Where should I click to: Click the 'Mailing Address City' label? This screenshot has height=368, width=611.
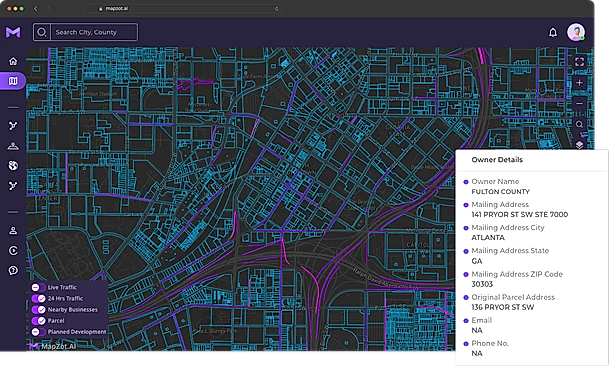pyautogui.click(x=508, y=227)
